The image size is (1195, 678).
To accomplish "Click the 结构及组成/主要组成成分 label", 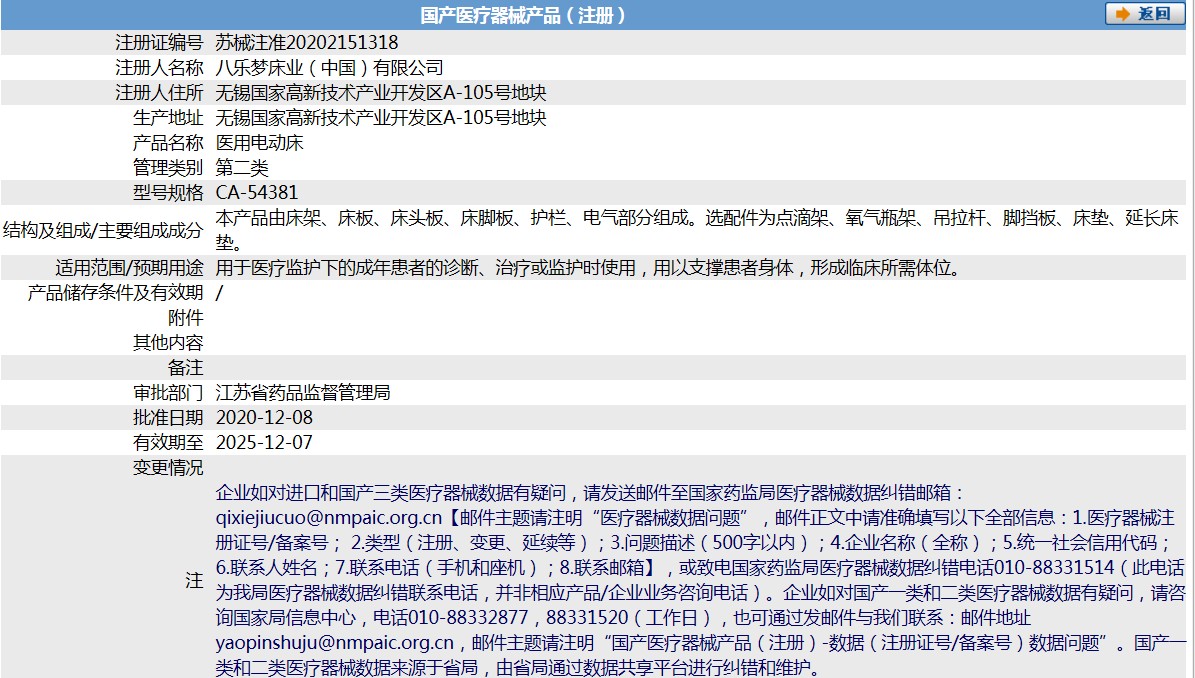I will point(103,230).
